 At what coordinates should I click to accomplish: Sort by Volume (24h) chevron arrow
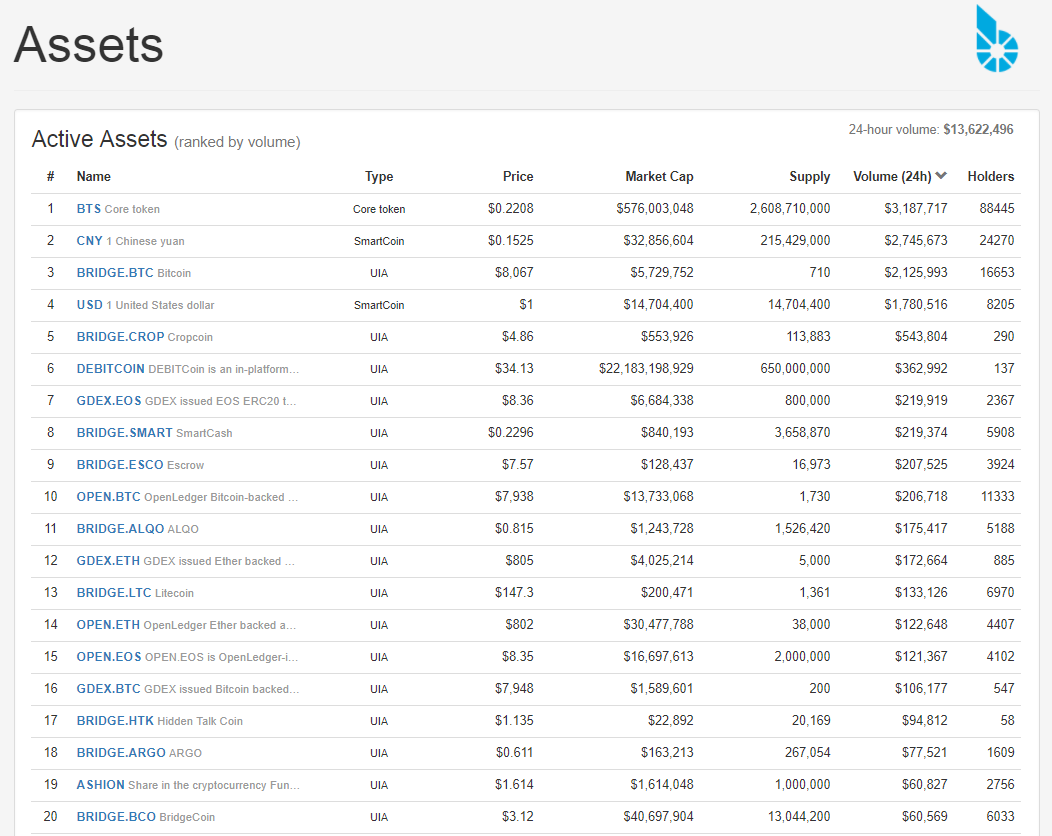[x=941, y=176]
